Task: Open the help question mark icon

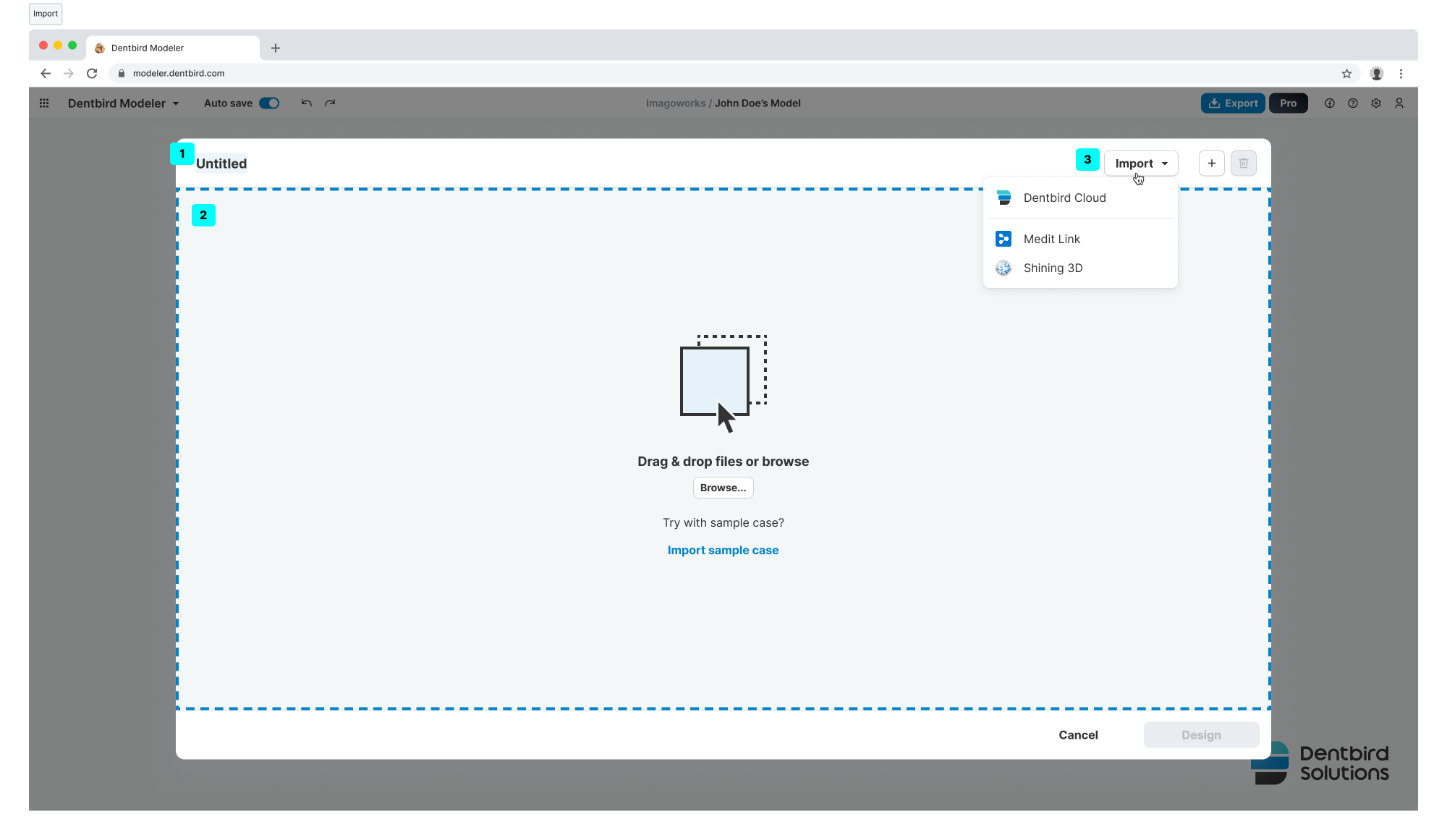Action: click(x=1353, y=103)
